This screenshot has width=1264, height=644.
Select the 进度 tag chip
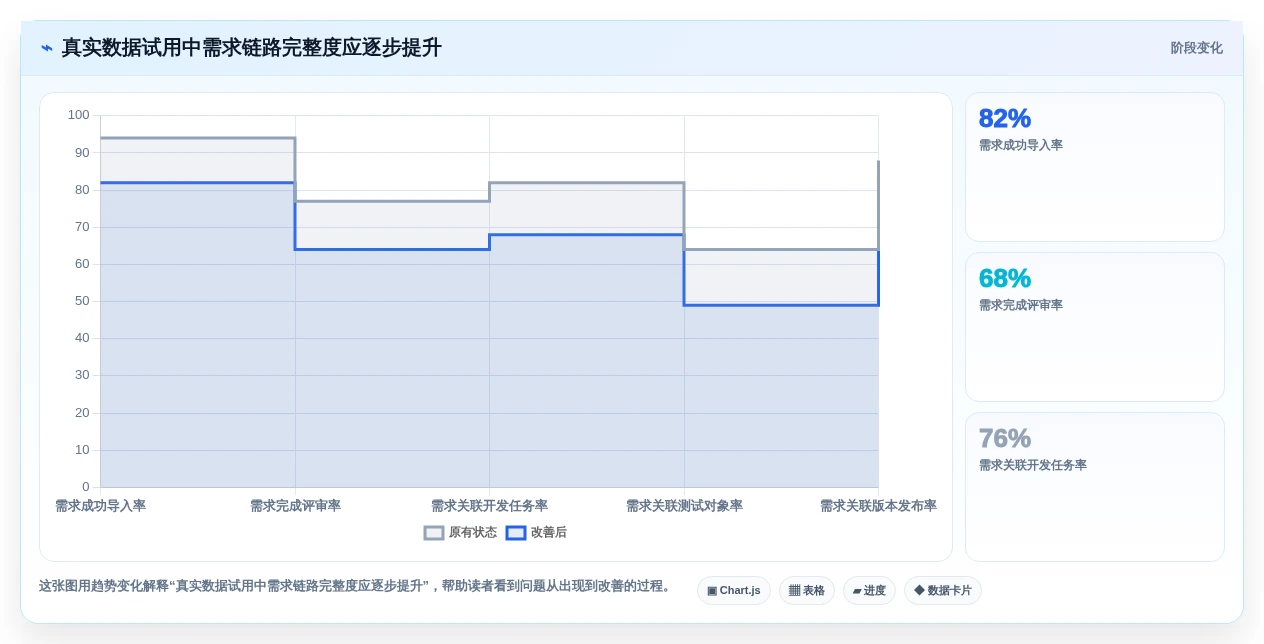(869, 591)
